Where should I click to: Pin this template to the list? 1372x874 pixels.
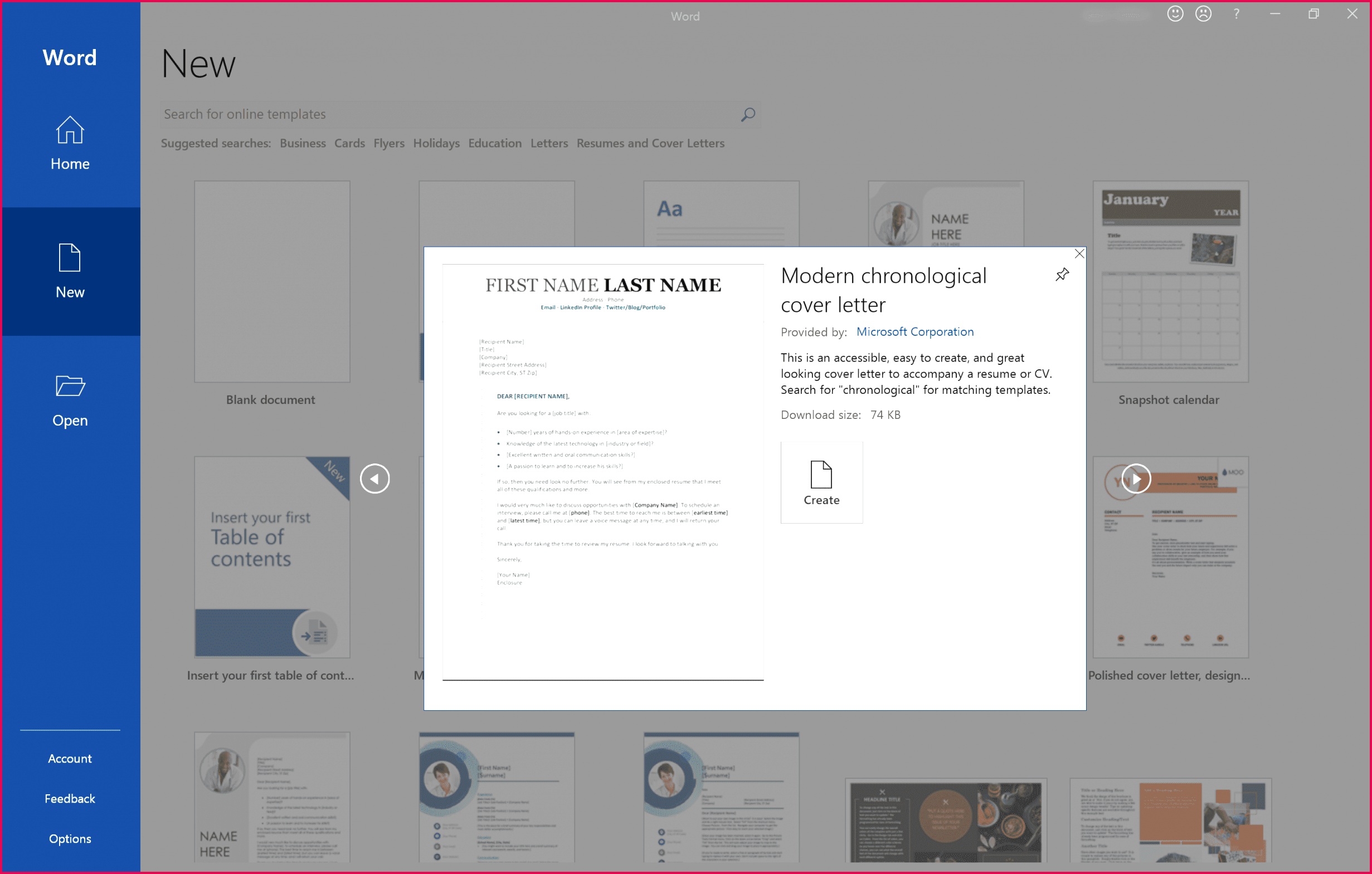(x=1062, y=275)
